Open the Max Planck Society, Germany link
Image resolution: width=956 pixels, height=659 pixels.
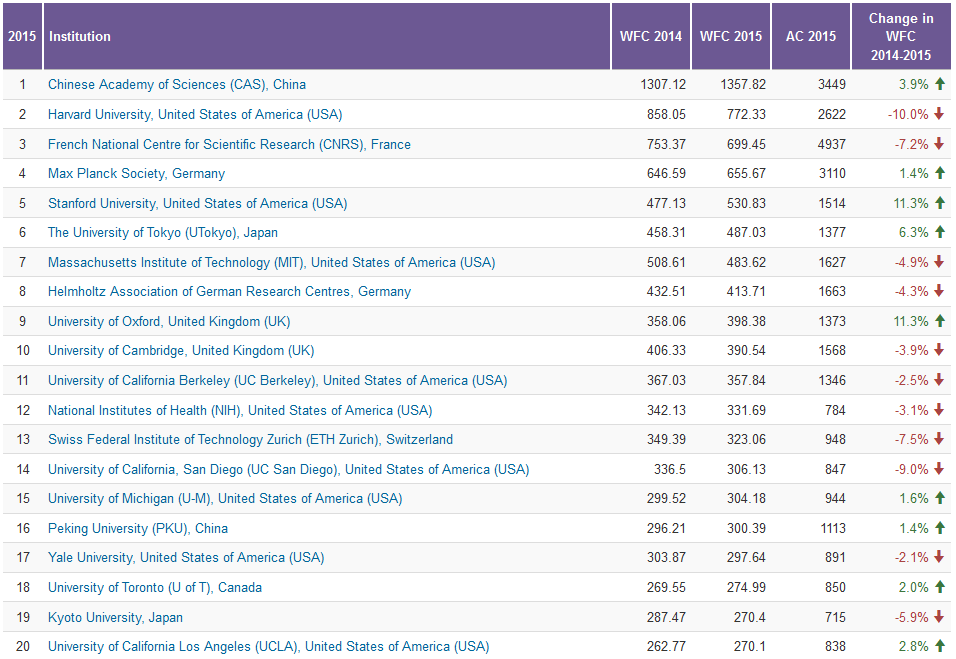tap(136, 174)
